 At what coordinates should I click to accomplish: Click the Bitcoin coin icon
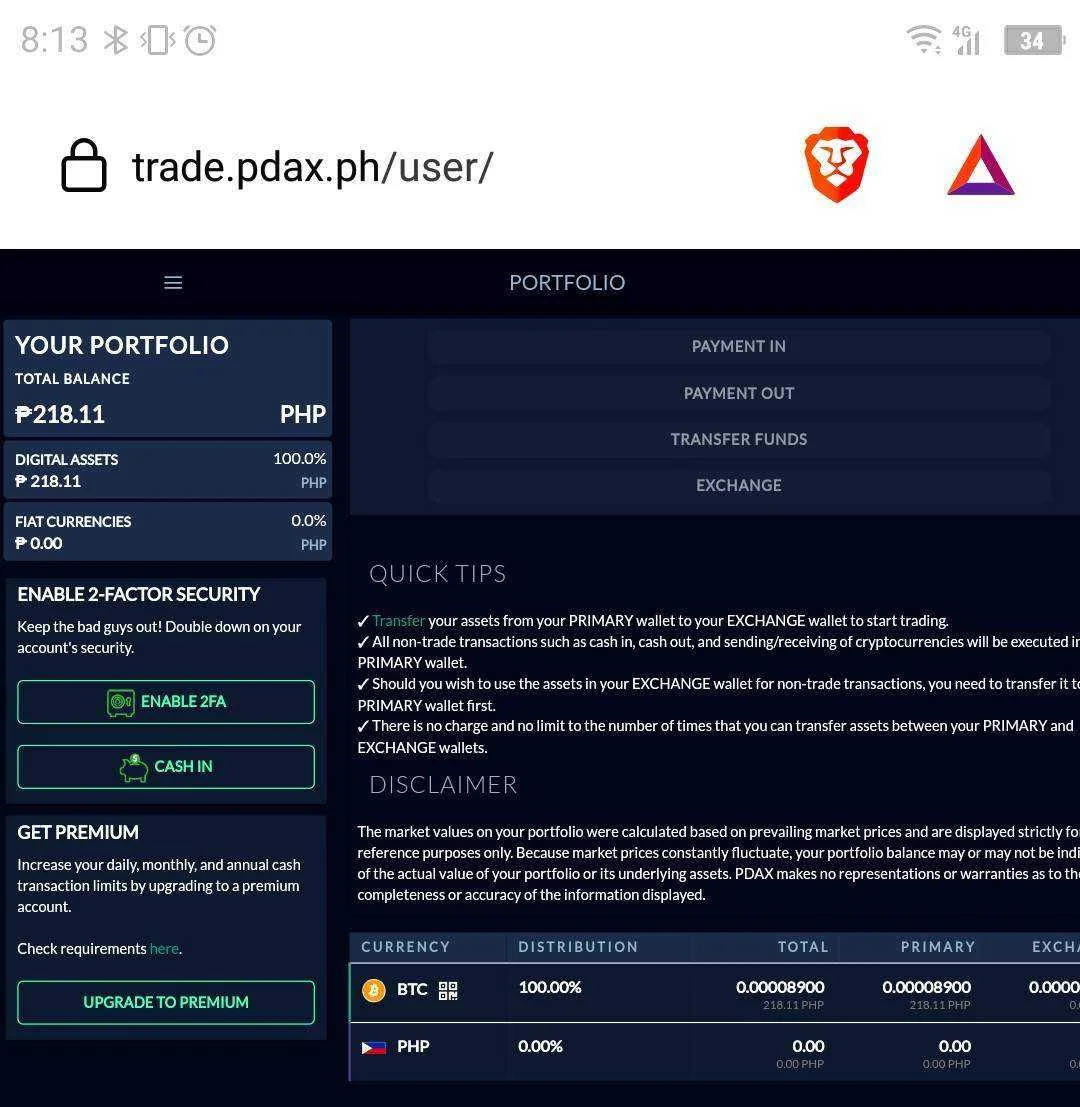tap(373, 991)
